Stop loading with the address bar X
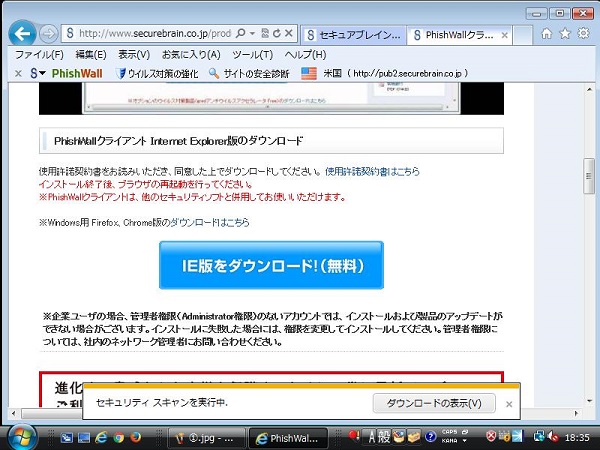Viewport: 600px width, 450px height. pos(289,34)
